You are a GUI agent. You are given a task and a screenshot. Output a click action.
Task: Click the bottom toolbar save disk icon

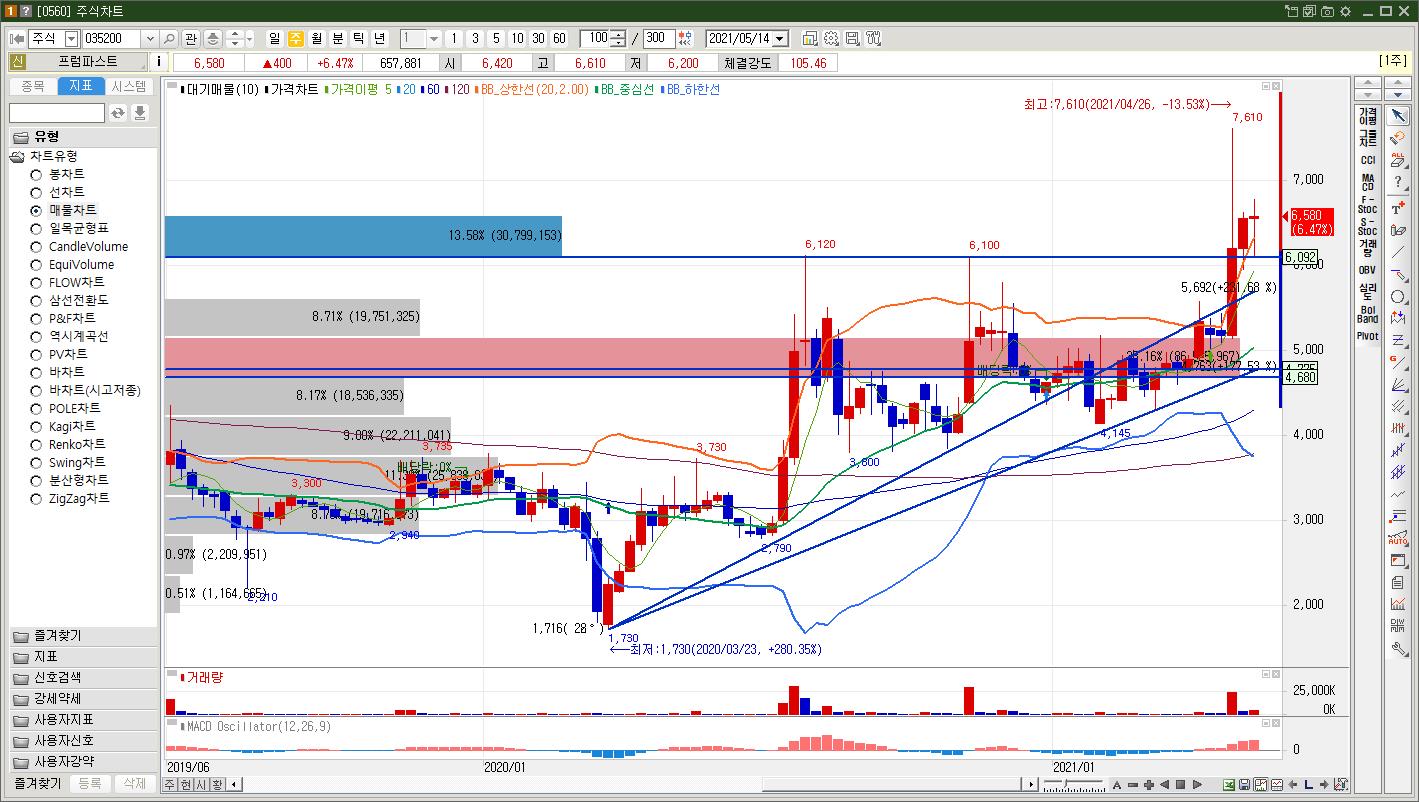click(x=1245, y=784)
